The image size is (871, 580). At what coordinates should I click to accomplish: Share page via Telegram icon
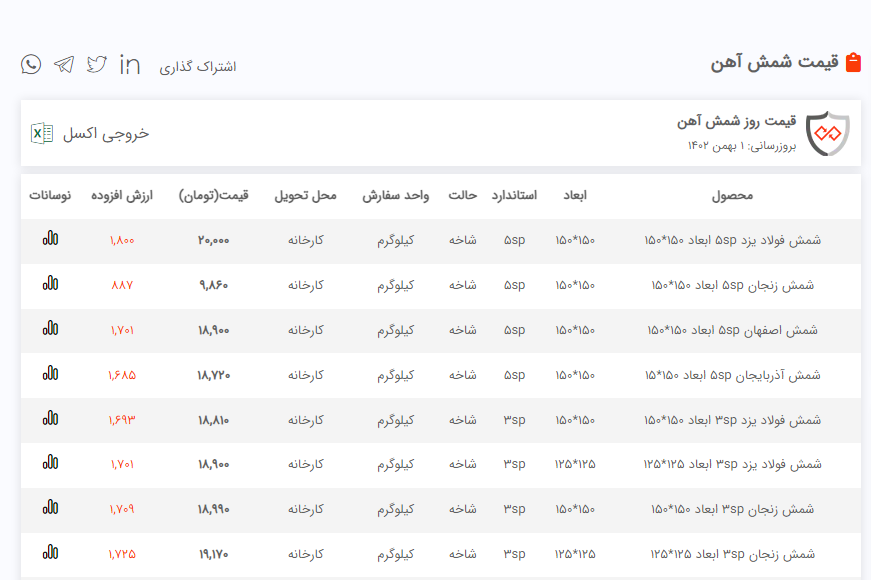[64, 65]
